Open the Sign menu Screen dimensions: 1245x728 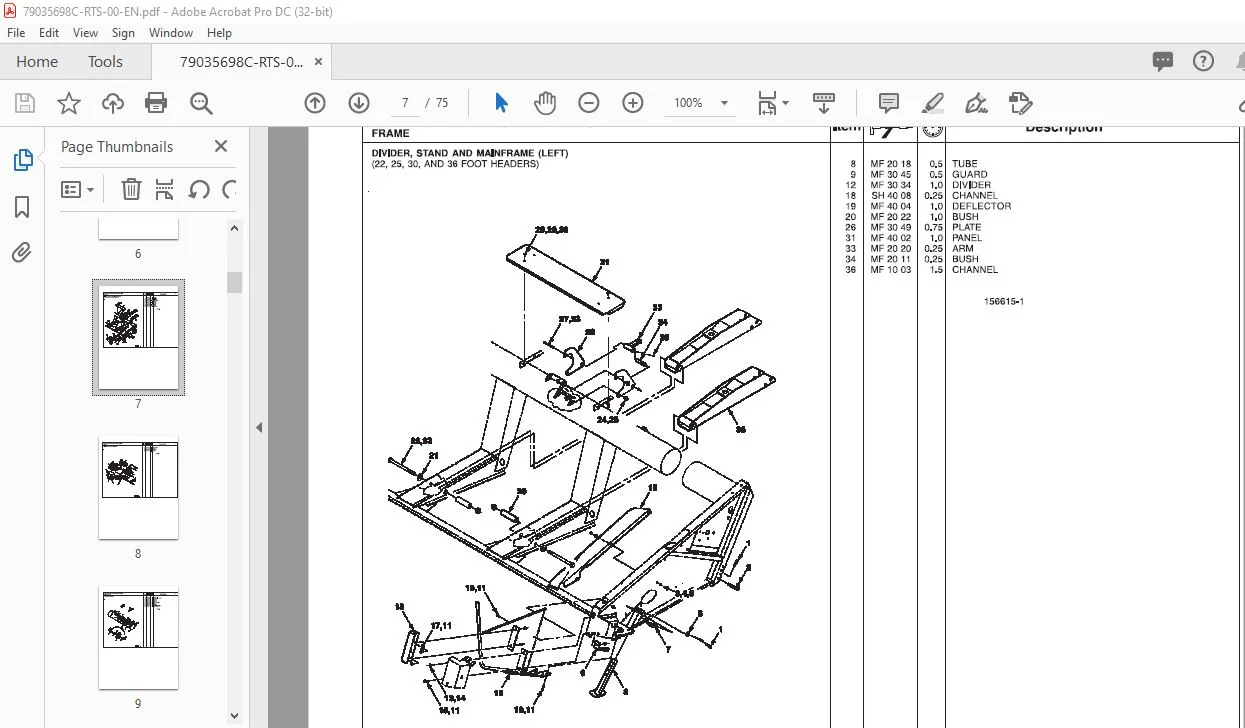click(123, 33)
